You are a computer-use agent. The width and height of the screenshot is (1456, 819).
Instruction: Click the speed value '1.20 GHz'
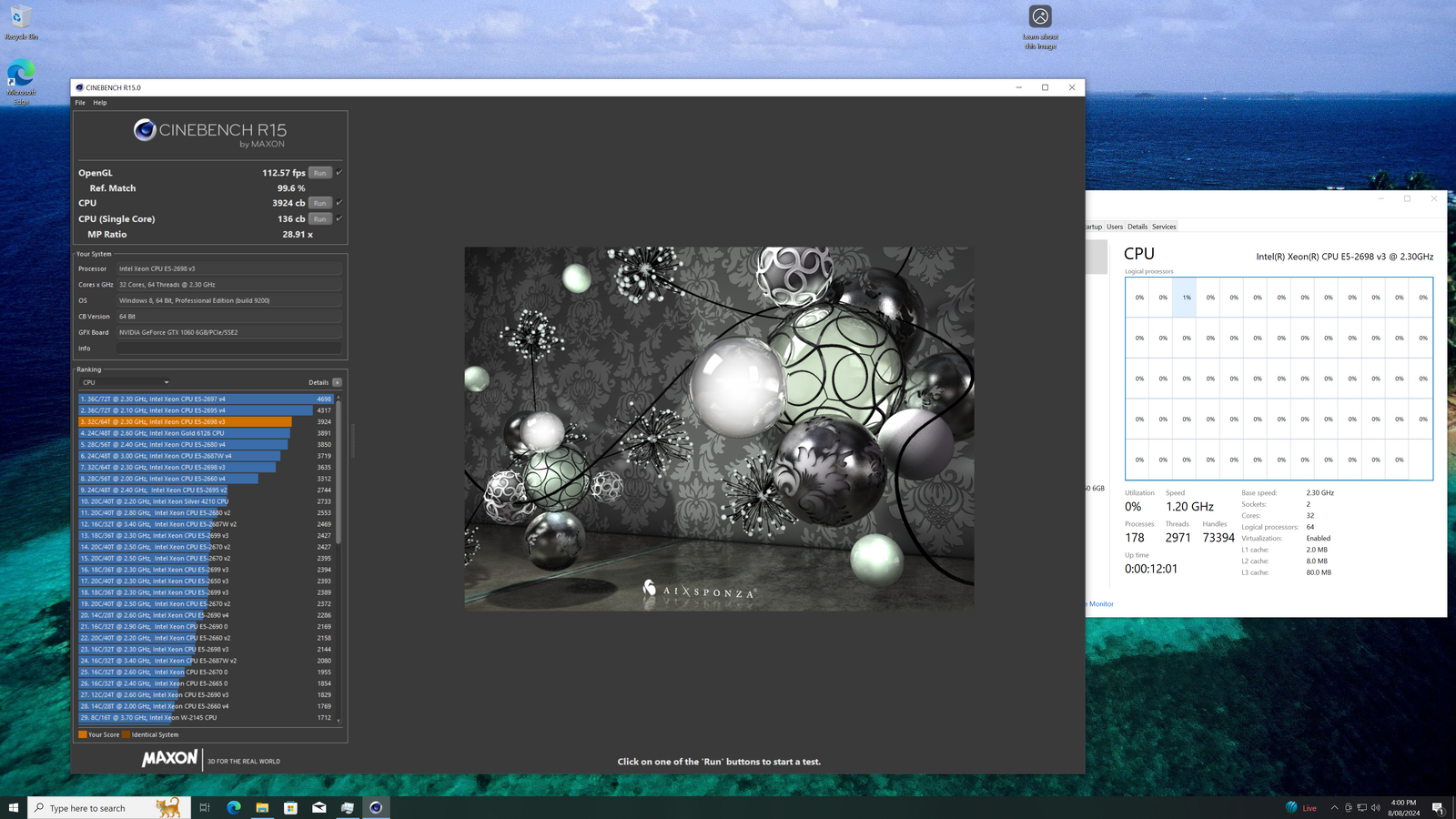coord(1189,507)
